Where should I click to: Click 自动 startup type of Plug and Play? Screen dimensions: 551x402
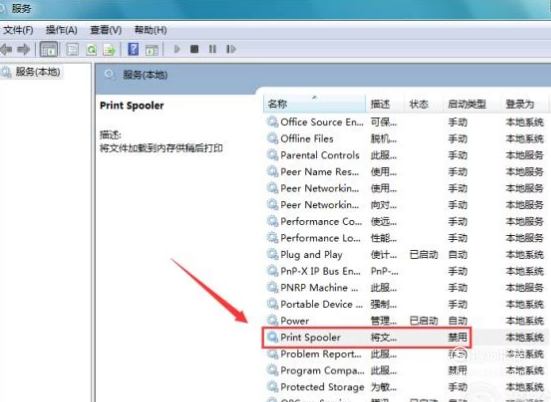pyautogui.click(x=458, y=254)
